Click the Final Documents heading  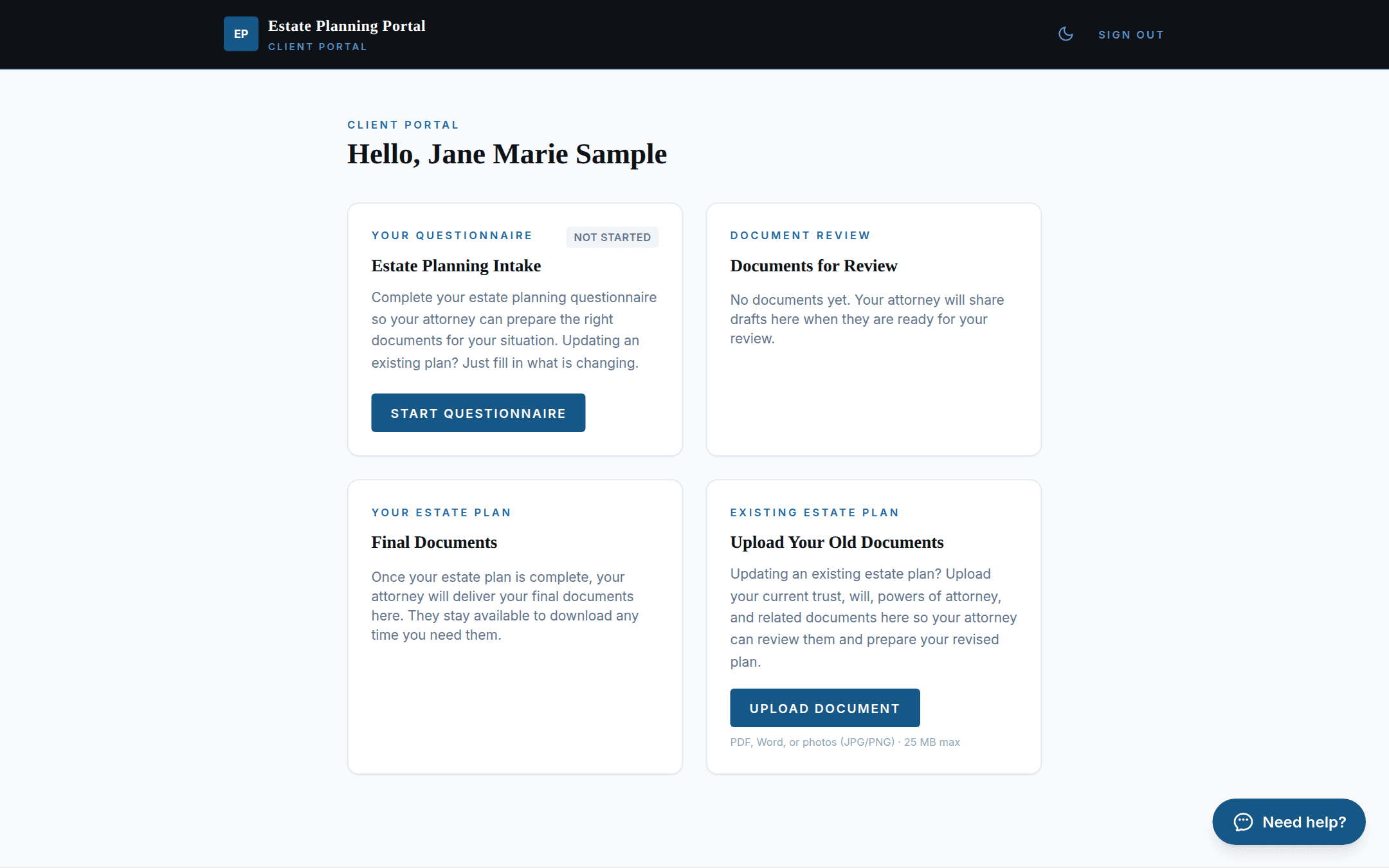[x=434, y=542]
